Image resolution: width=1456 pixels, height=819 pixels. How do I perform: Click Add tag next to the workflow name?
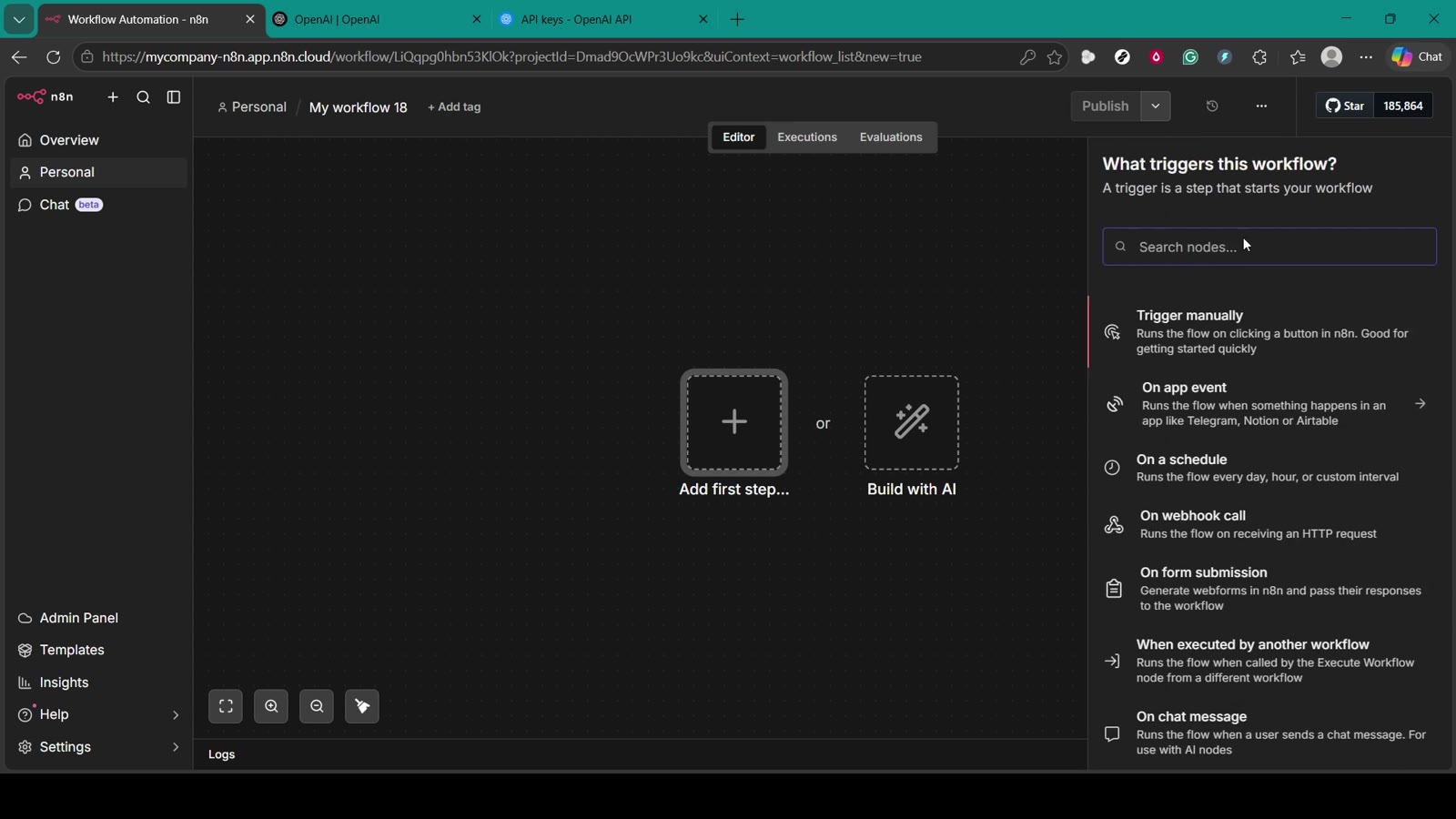454,107
